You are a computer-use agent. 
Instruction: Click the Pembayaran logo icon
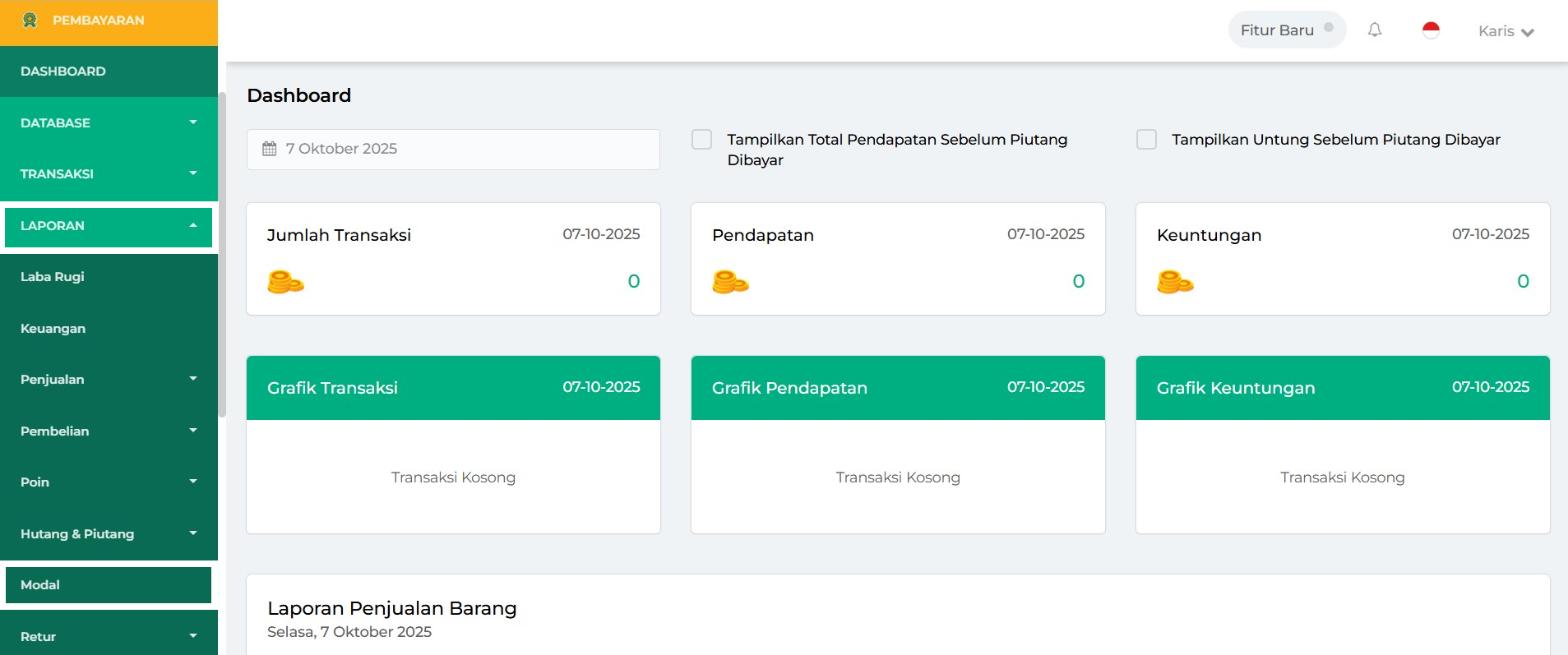coord(30,21)
